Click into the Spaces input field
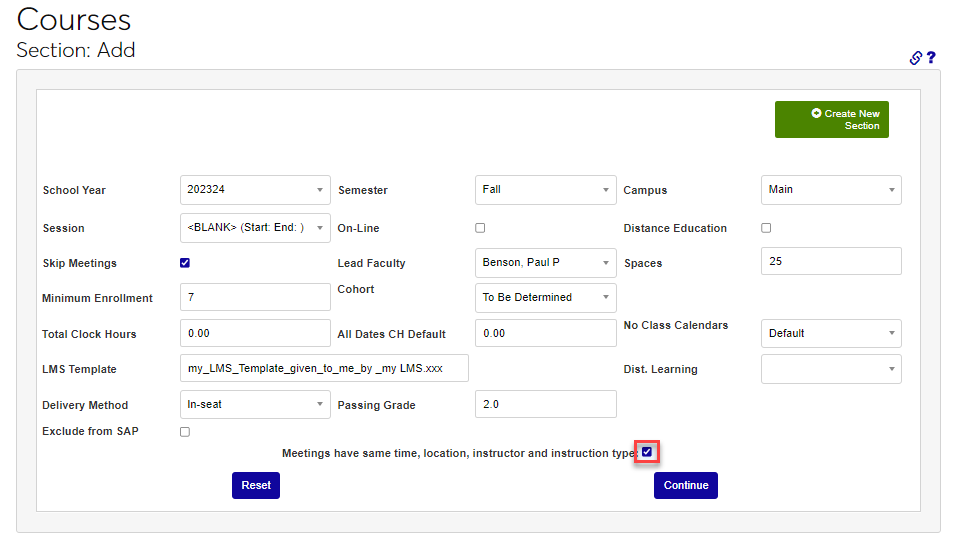The height and width of the screenshot is (547, 954). coord(830,262)
